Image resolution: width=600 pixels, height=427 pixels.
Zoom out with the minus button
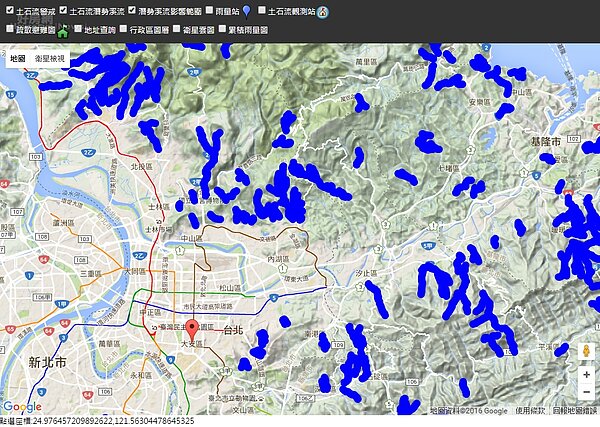click(586, 392)
